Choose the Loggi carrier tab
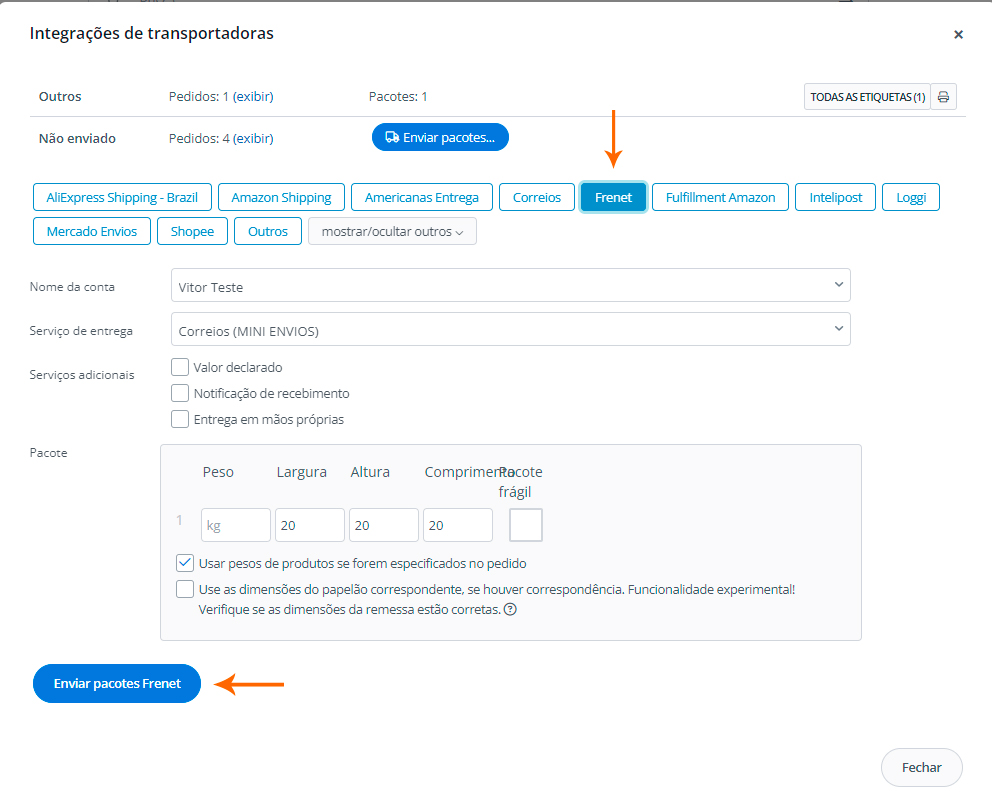 point(910,197)
